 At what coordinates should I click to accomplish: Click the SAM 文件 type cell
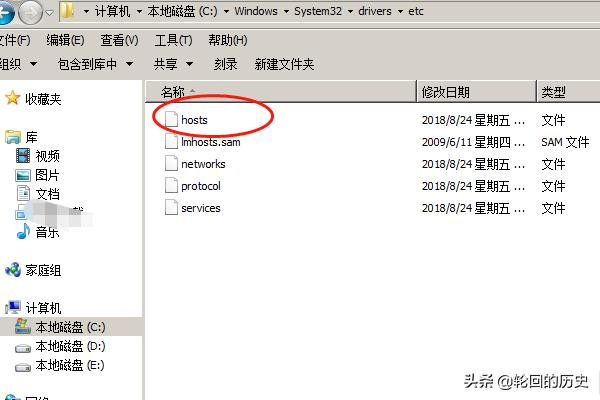(565, 142)
